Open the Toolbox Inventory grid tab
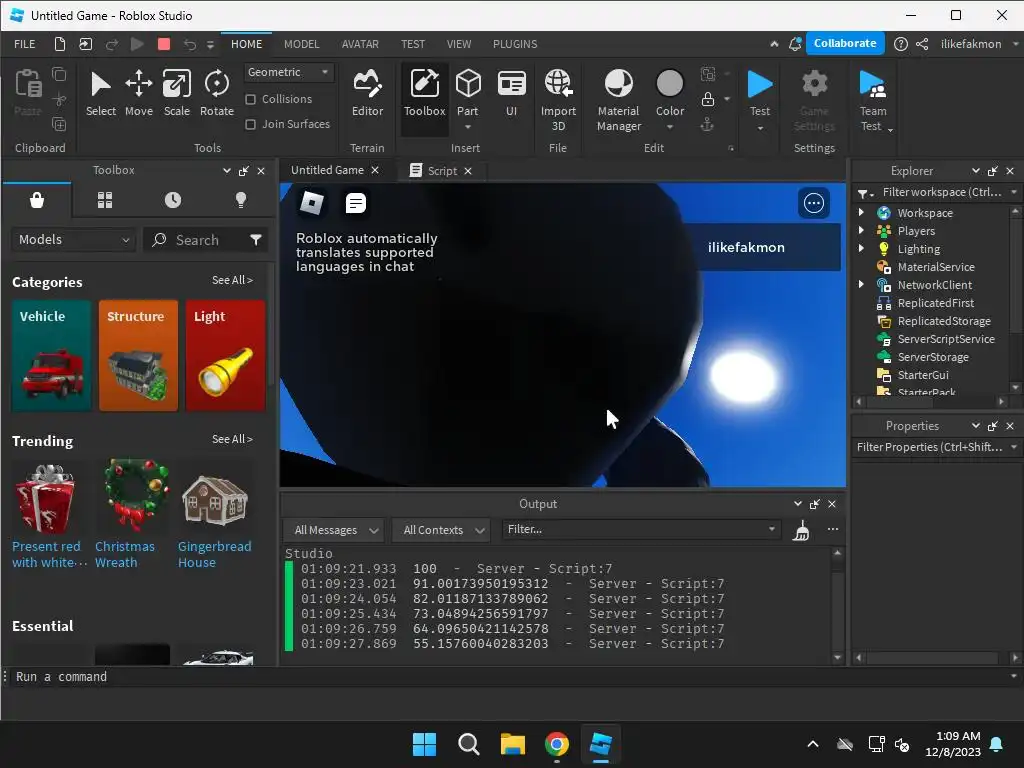Image resolution: width=1024 pixels, height=768 pixels. coord(105,200)
